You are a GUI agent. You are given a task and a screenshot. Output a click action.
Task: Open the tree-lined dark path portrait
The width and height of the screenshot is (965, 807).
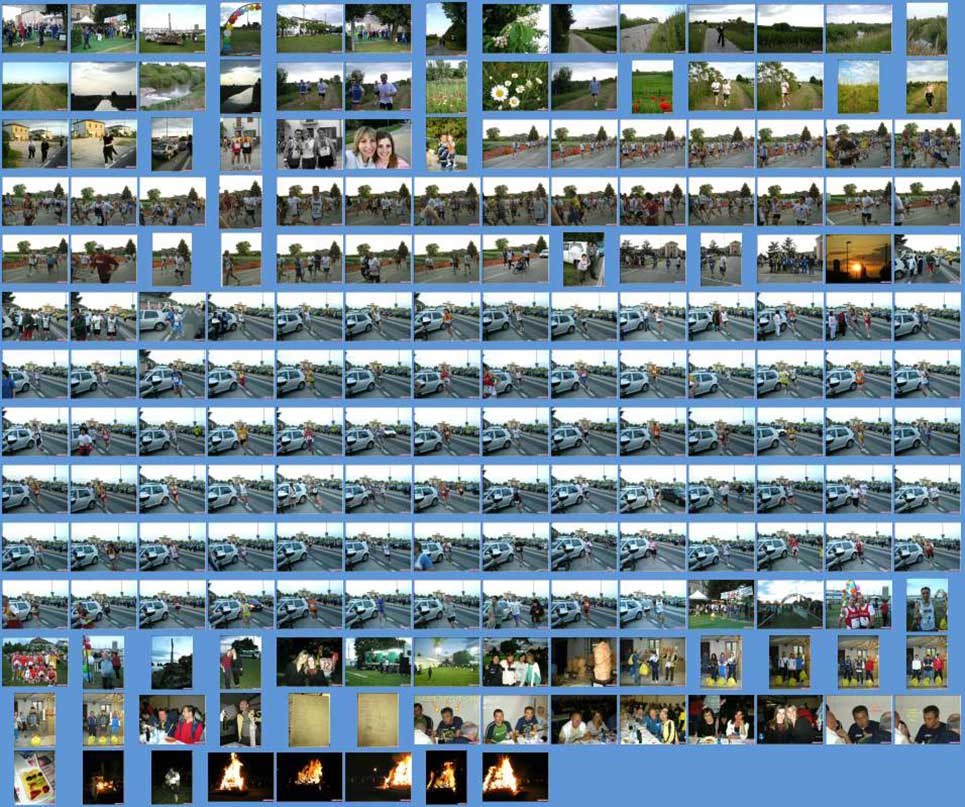point(446,29)
